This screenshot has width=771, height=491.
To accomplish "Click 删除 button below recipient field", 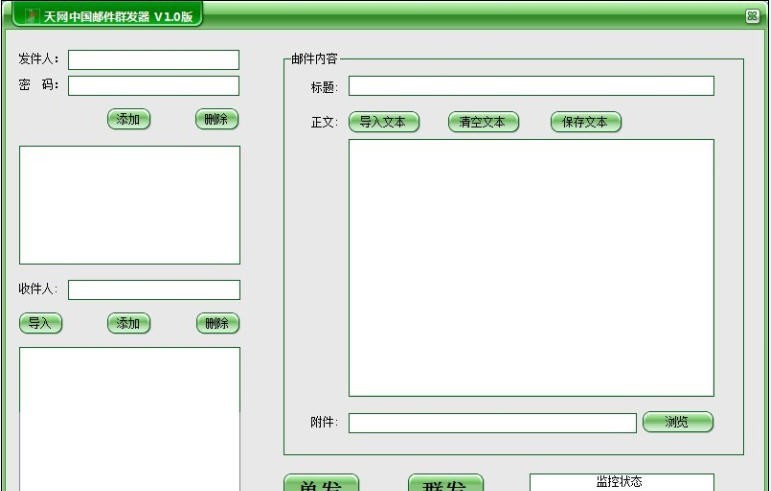I will [218, 323].
